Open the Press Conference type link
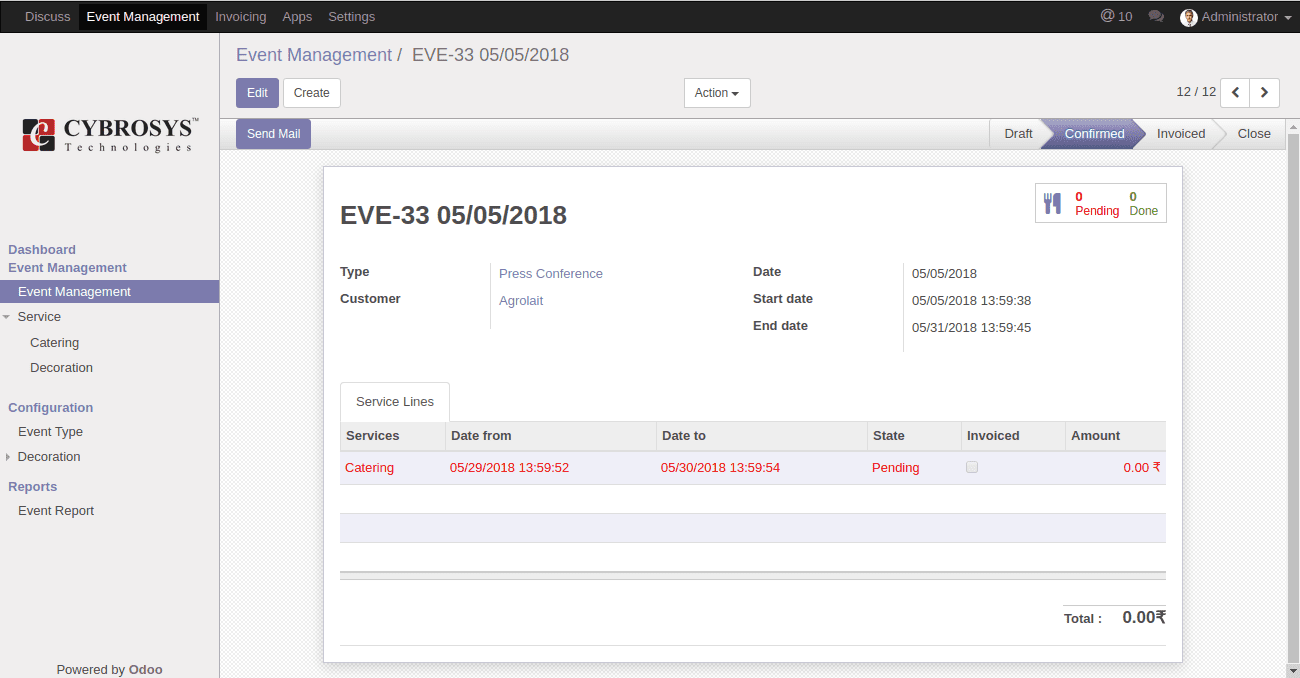 pyautogui.click(x=551, y=274)
